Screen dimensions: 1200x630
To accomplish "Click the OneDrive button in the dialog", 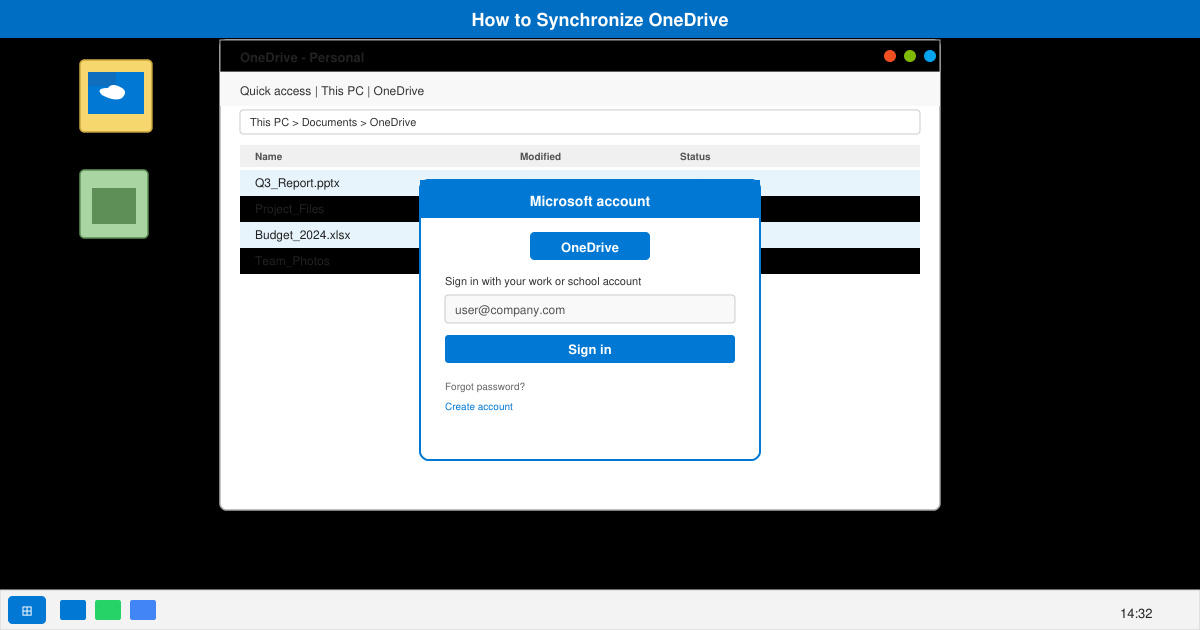I will [590, 246].
